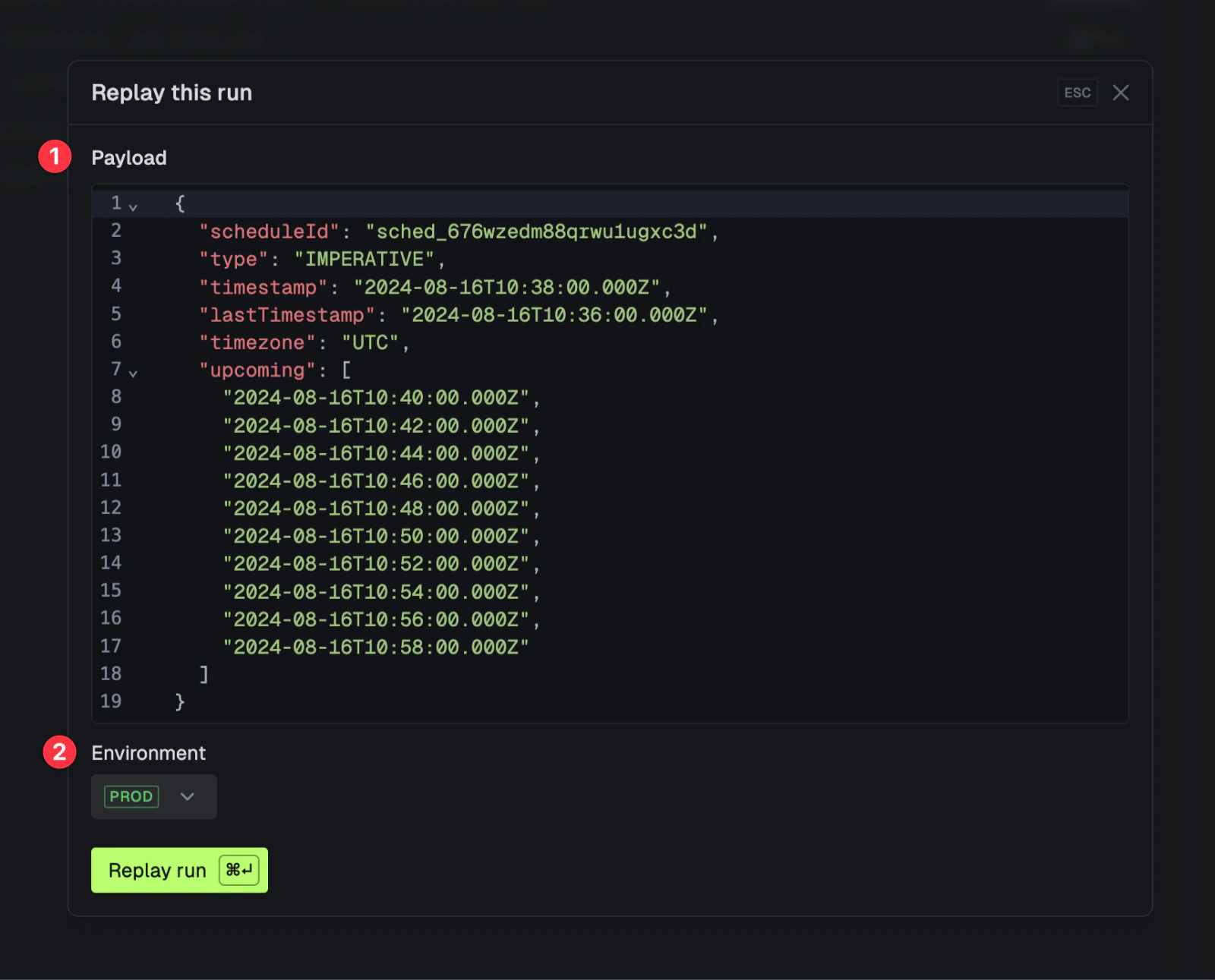The width and height of the screenshot is (1215, 980).
Task: Click the Replay run button
Action: tap(179, 870)
